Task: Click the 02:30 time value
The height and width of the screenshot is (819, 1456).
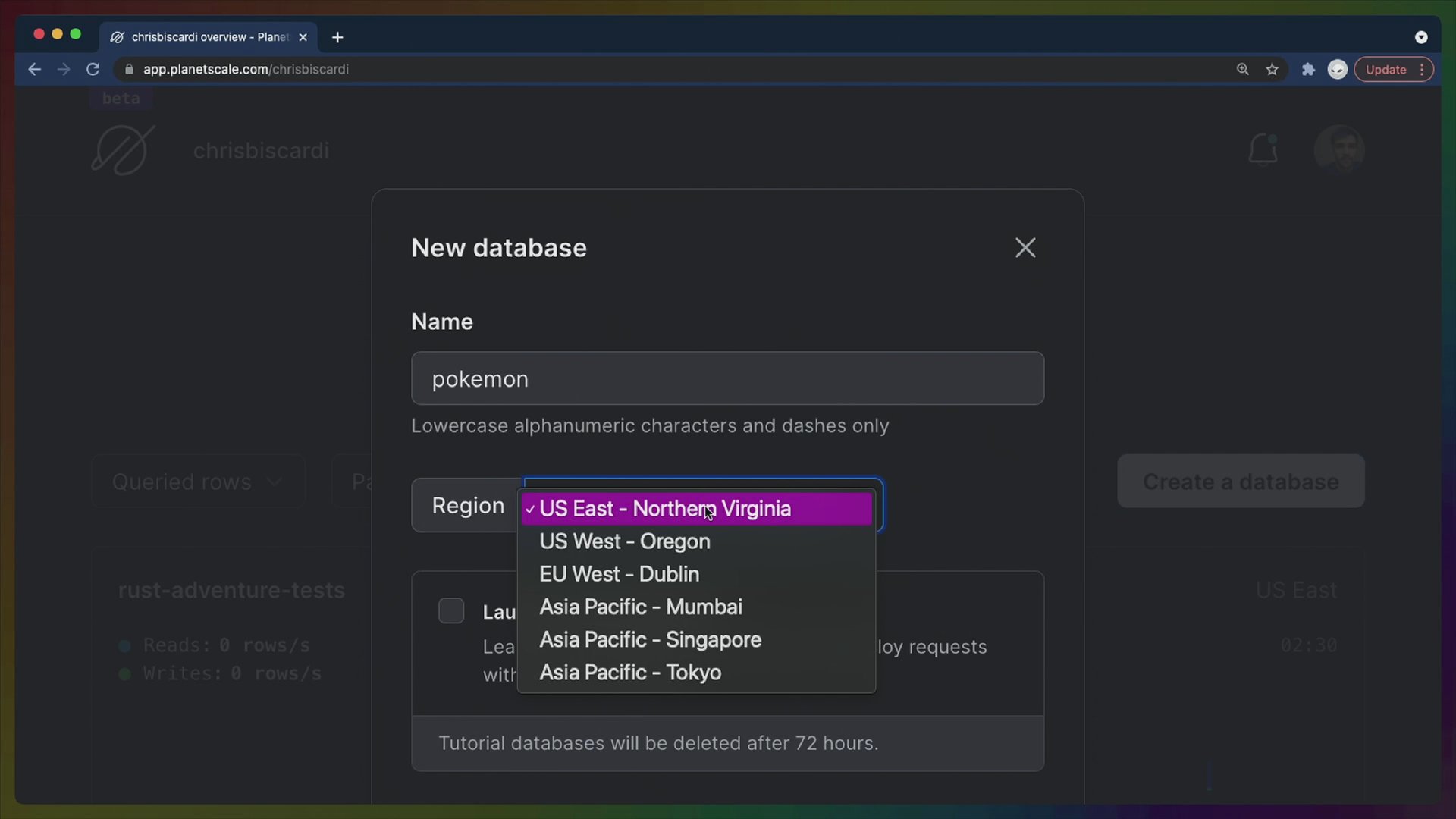Action: [1309, 645]
